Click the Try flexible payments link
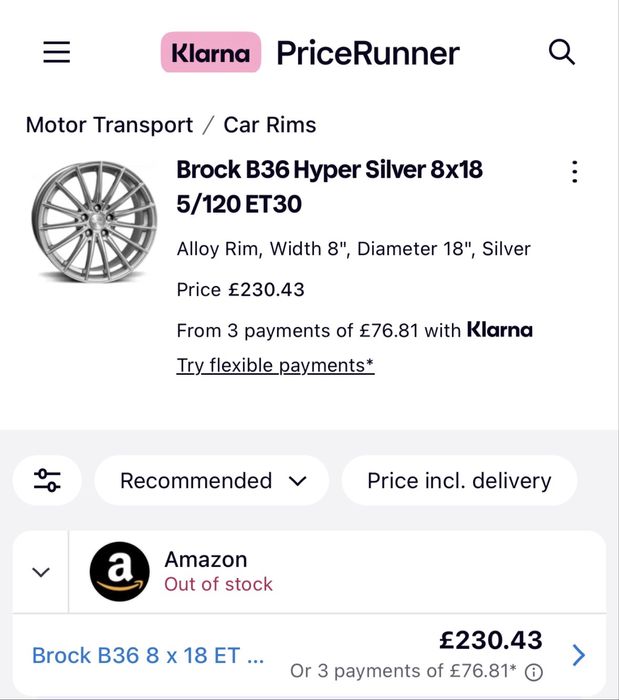This screenshot has height=700, width=619. [275, 365]
